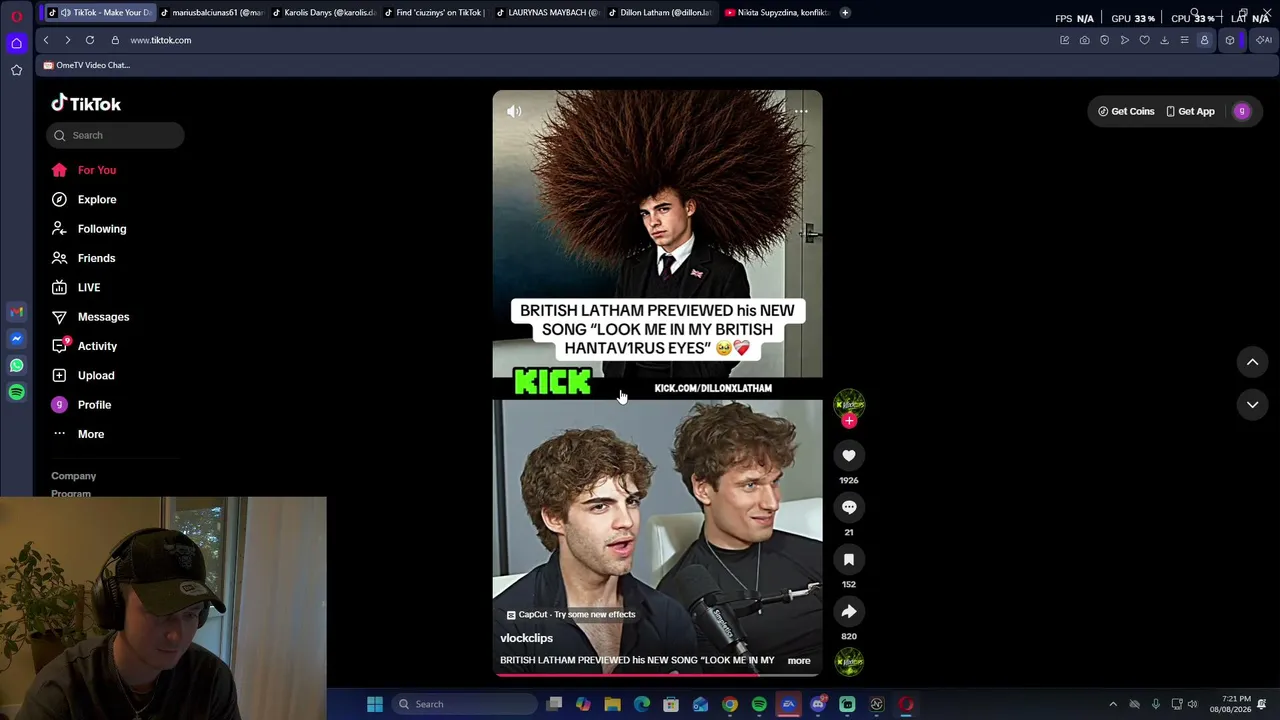Open the vlockclips username link
Image resolution: width=1280 pixels, height=720 pixels.
coord(526,638)
